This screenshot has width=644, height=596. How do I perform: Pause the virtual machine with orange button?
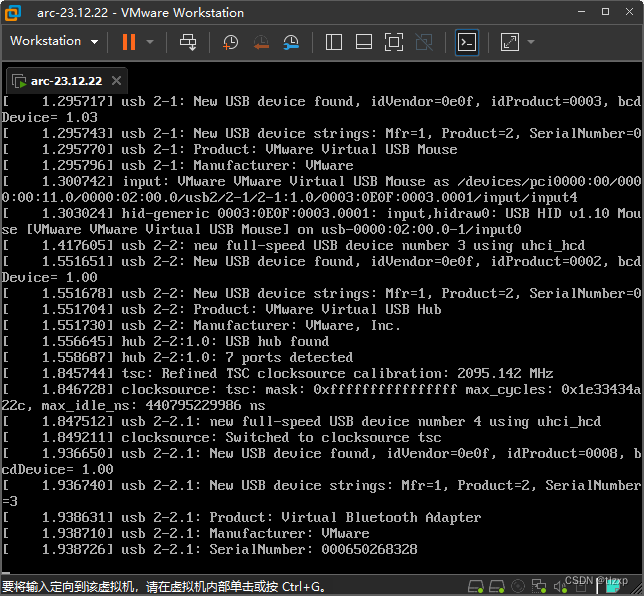pyautogui.click(x=129, y=42)
